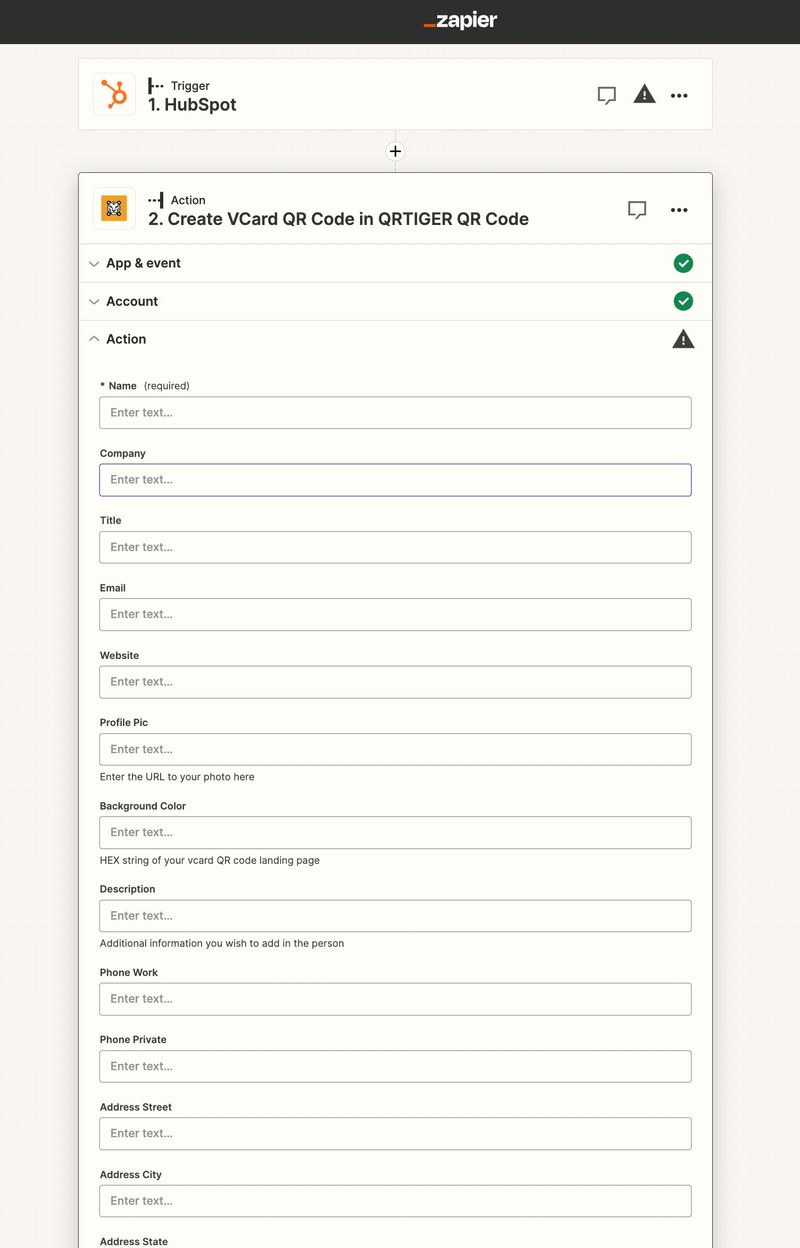Click the Title input box
The width and height of the screenshot is (800, 1248).
point(395,547)
